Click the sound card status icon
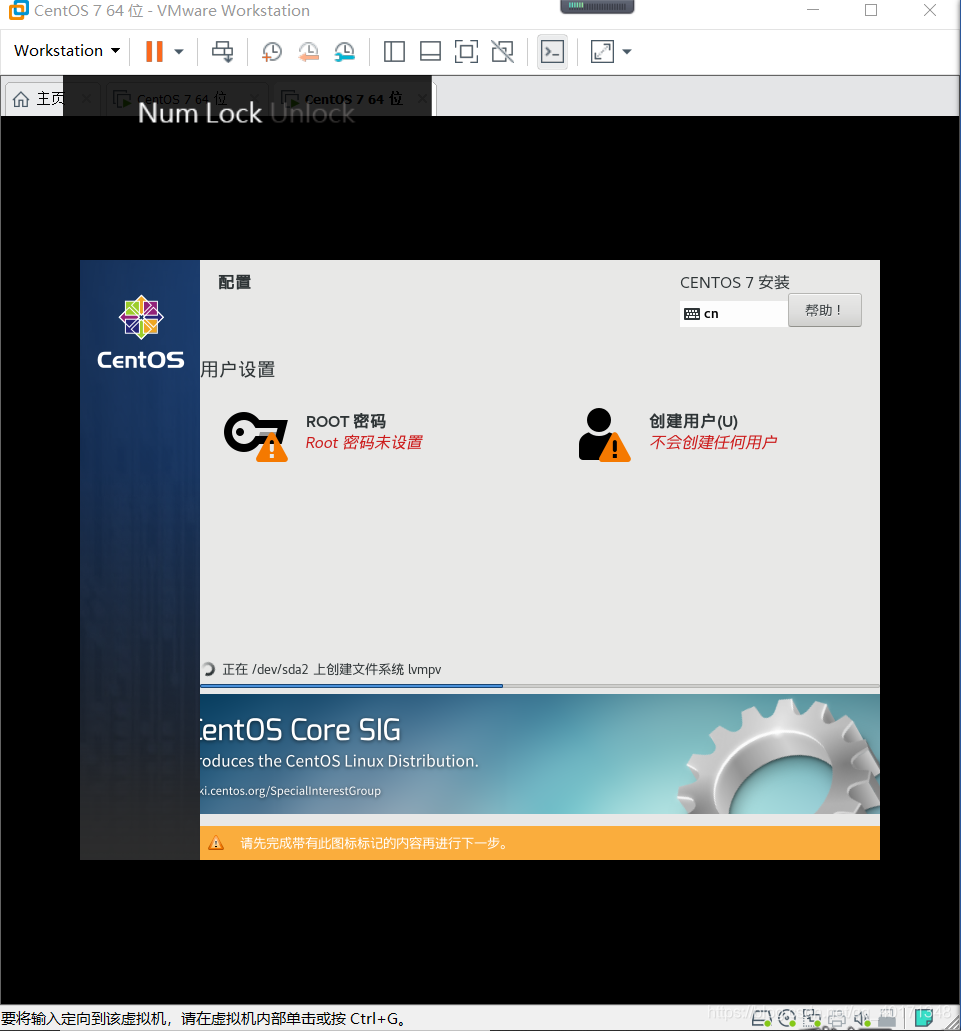 click(x=862, y=1019)
